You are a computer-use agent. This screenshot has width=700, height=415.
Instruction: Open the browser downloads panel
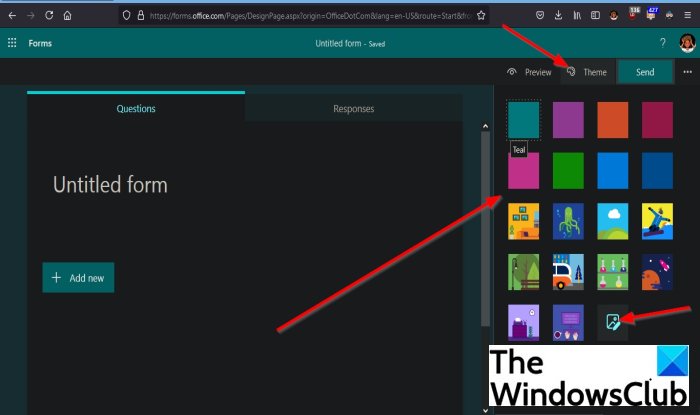click(x=558, y=16)
